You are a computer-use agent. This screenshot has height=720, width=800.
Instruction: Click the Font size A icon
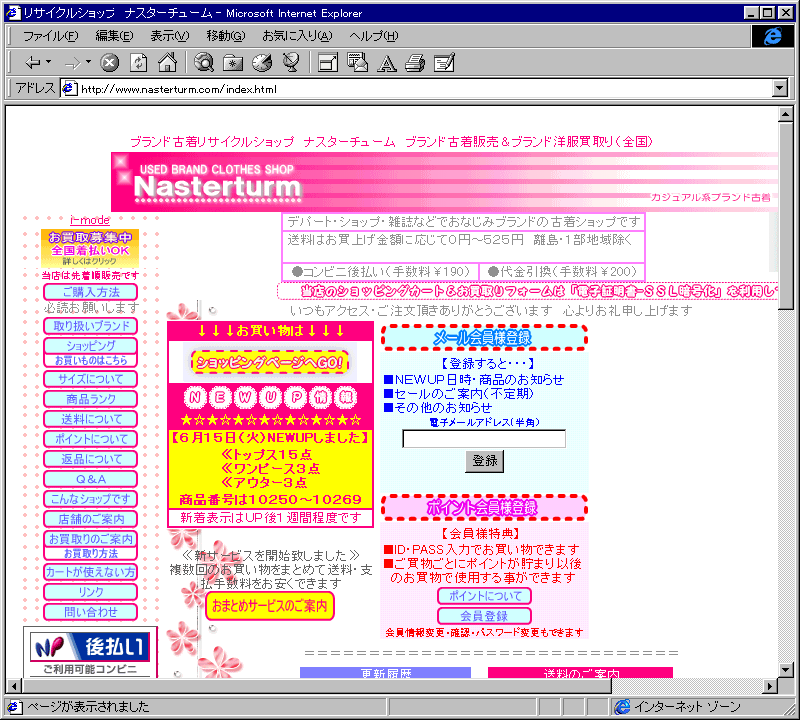point(386,63)
